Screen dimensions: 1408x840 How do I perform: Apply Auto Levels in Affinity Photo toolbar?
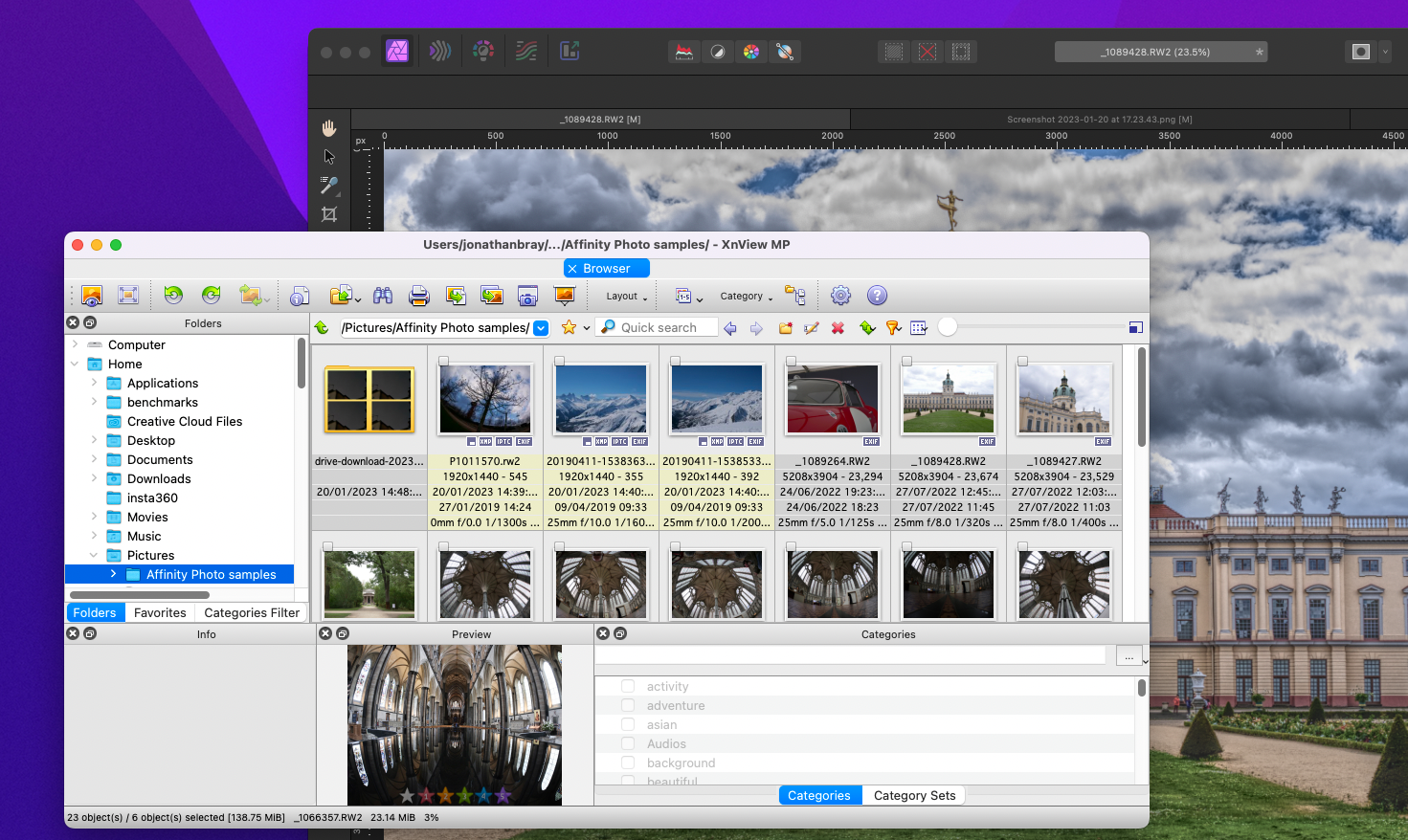pyautogui.click(x=684, y=52)
